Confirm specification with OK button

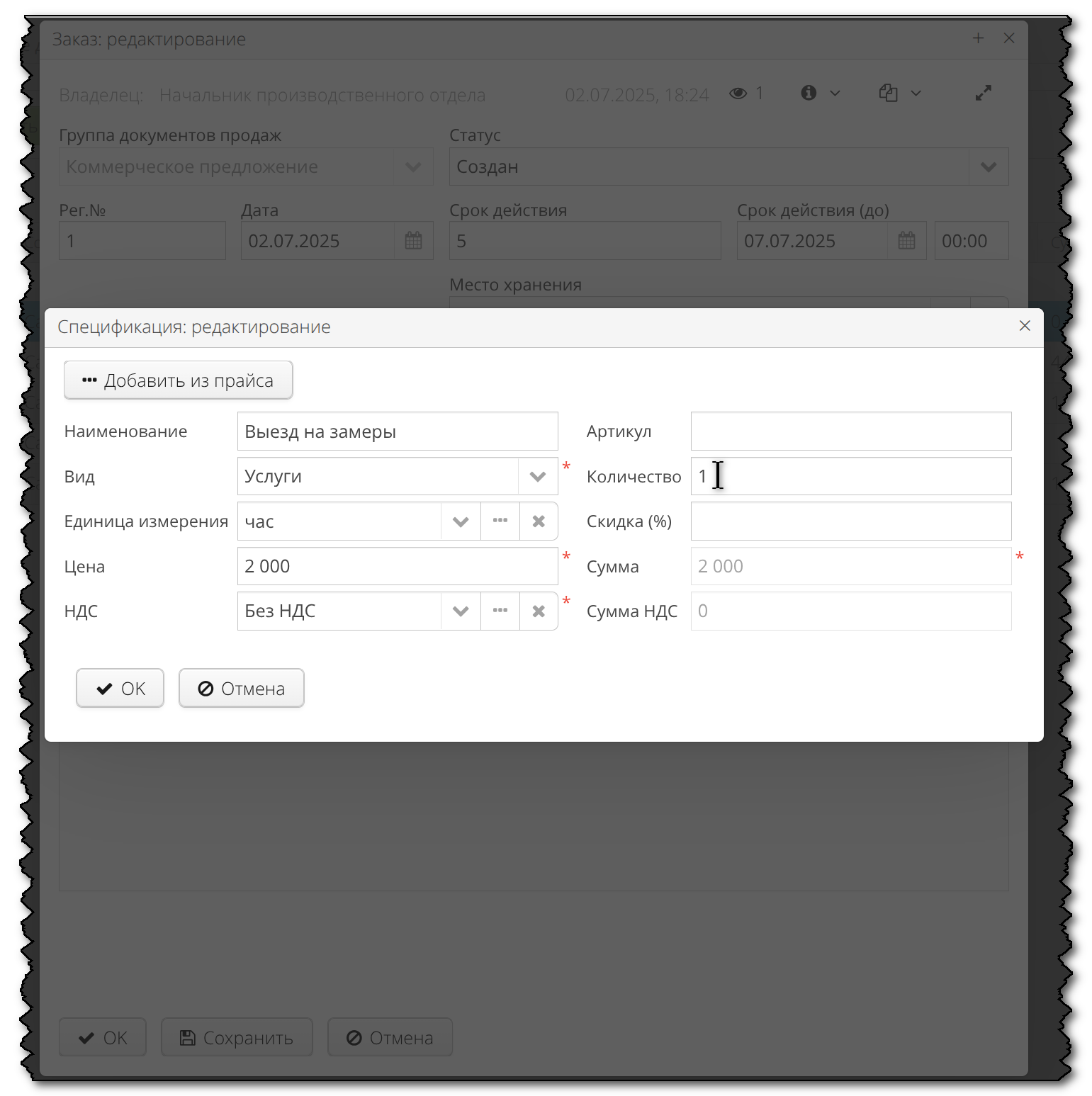pos(119,688)
